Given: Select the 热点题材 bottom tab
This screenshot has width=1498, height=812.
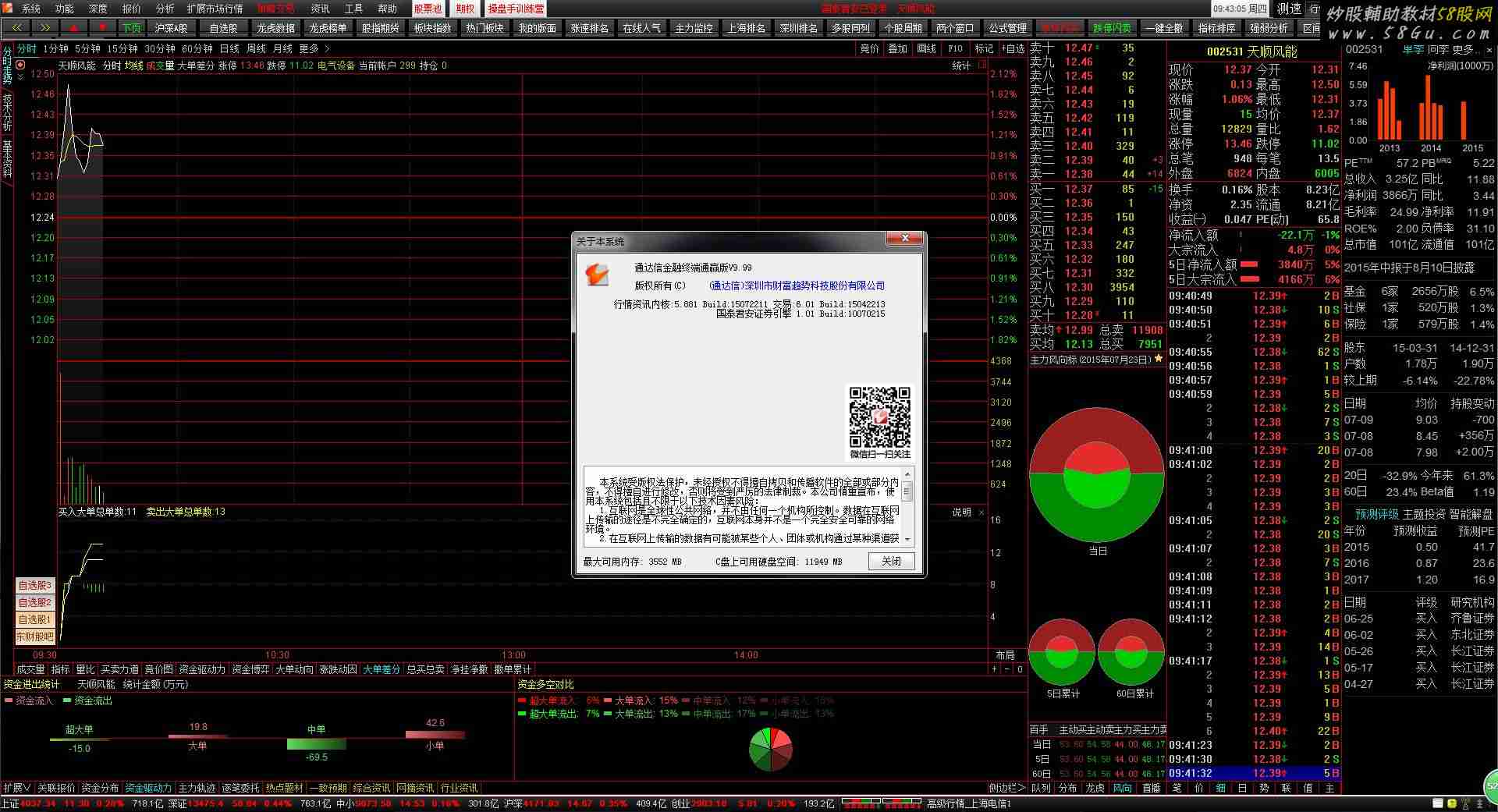Looking at the screenshot, I should (x=284, y=788).
